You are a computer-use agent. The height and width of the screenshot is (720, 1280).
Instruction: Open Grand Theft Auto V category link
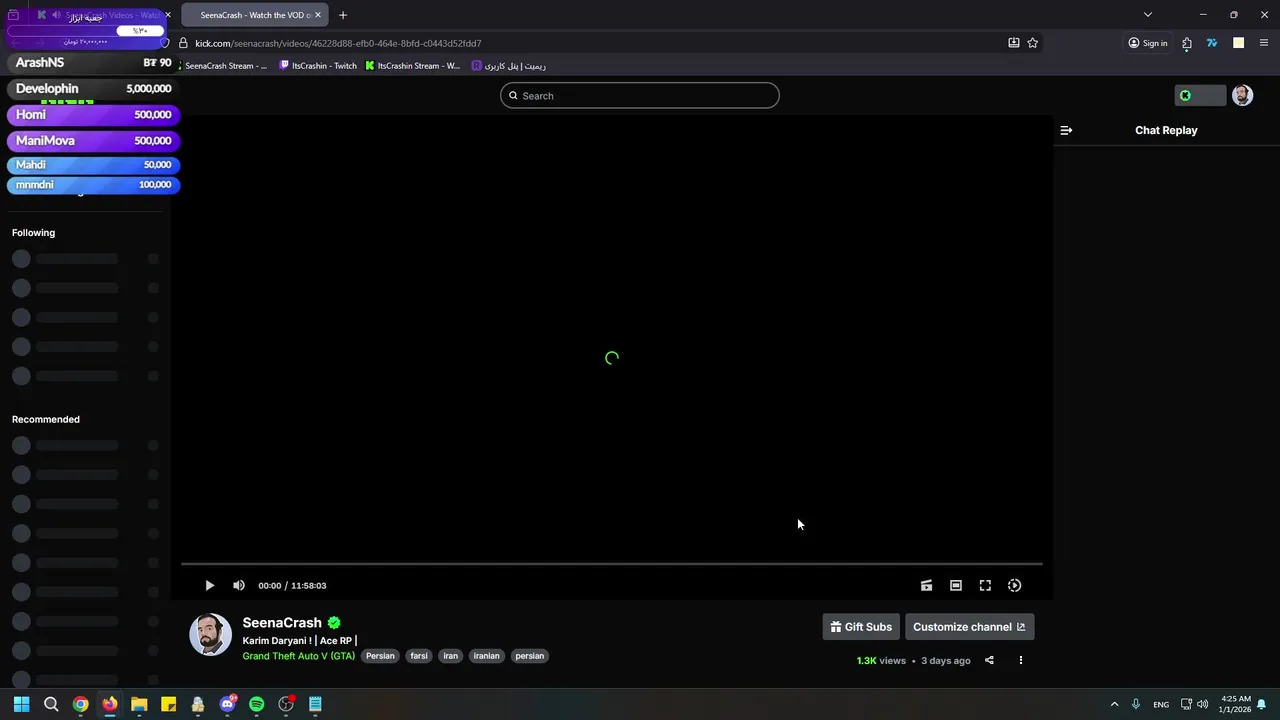(298, 656)
